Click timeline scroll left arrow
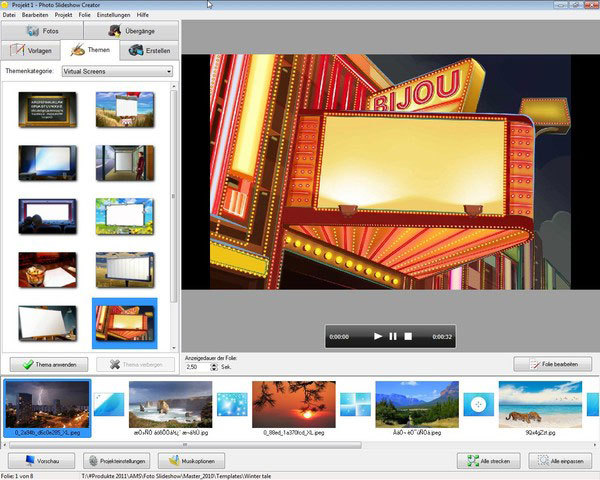The height and width of the screenshot is (480, 600). pyautogui.click(x=4, y=445)
